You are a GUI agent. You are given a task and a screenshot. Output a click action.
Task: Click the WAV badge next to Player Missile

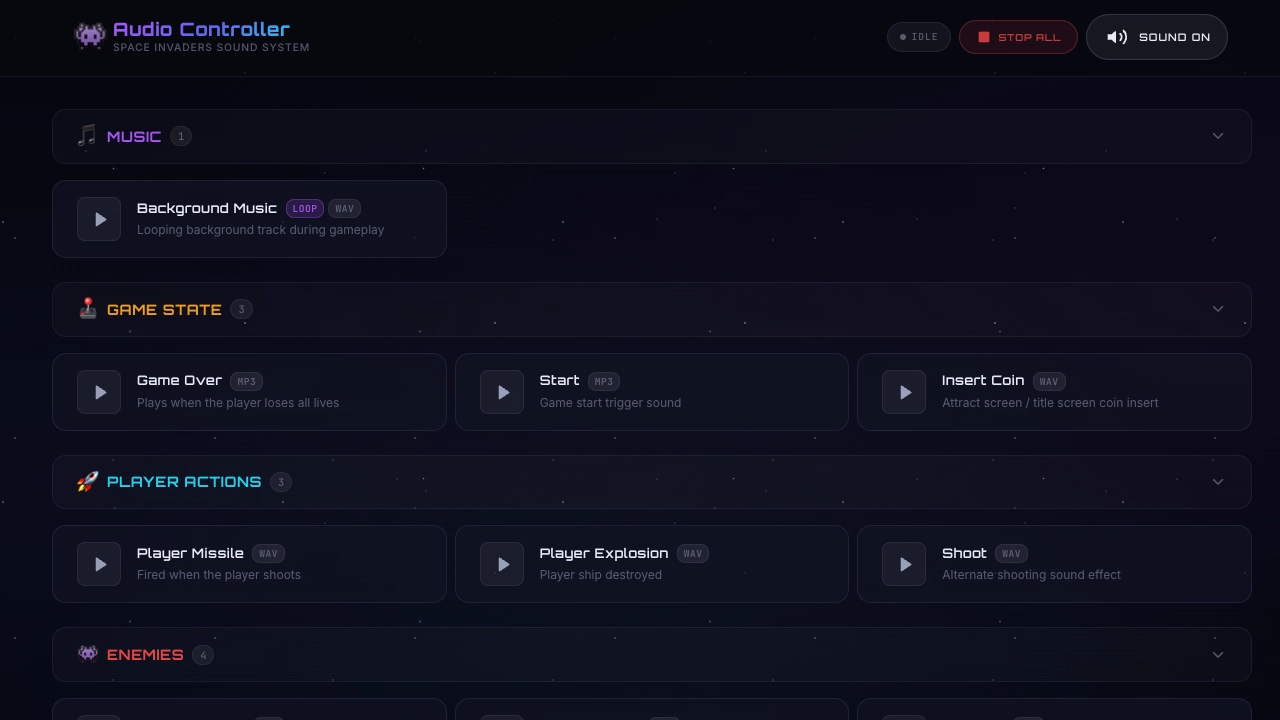tap(268, 554)
